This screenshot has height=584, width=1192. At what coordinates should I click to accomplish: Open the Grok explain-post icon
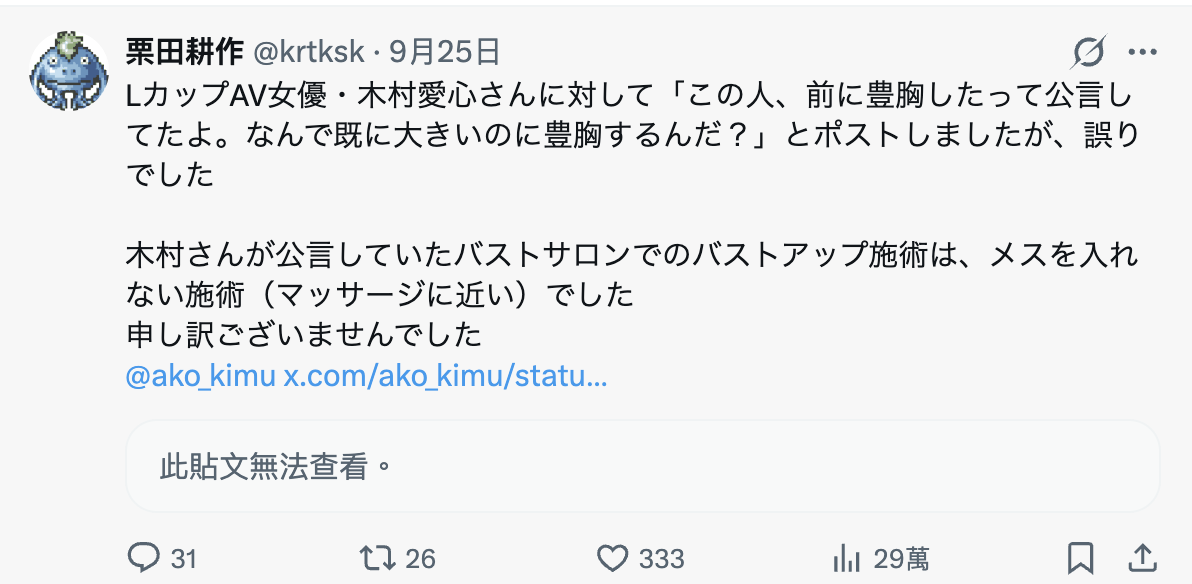click(x=1089, y=52)
